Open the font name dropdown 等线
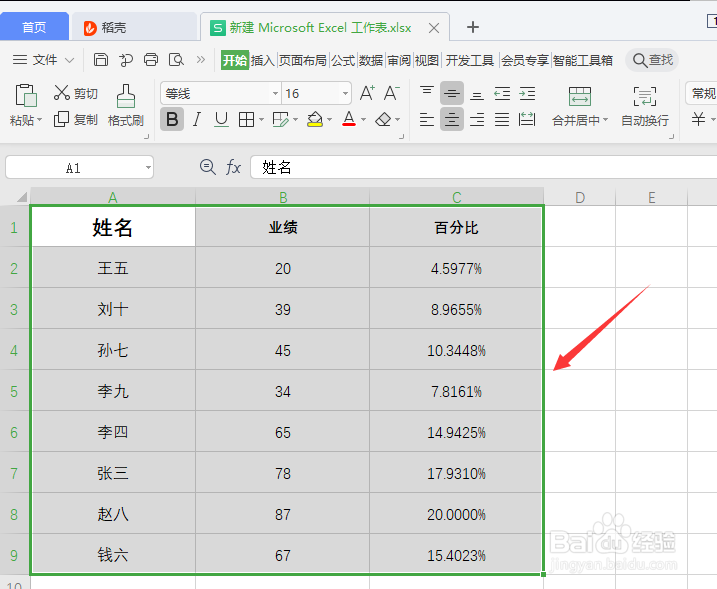717x589 pixels. pyautogui.click(x=275, y=93)
